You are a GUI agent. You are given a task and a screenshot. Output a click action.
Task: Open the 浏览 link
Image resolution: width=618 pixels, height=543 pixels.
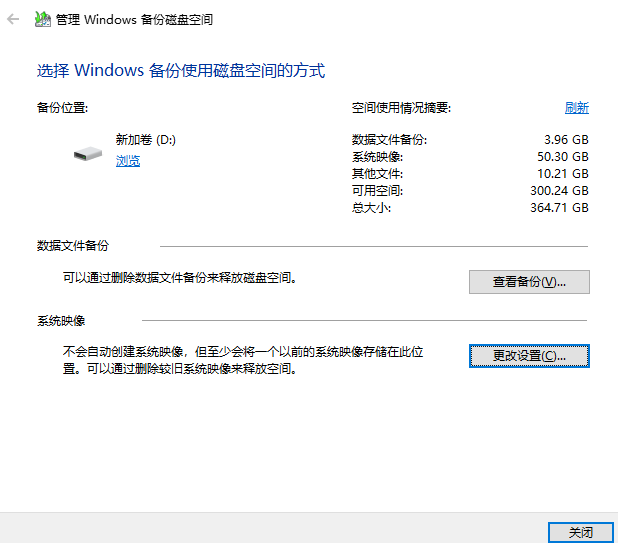pyautogui.click(x=128, y=161)
